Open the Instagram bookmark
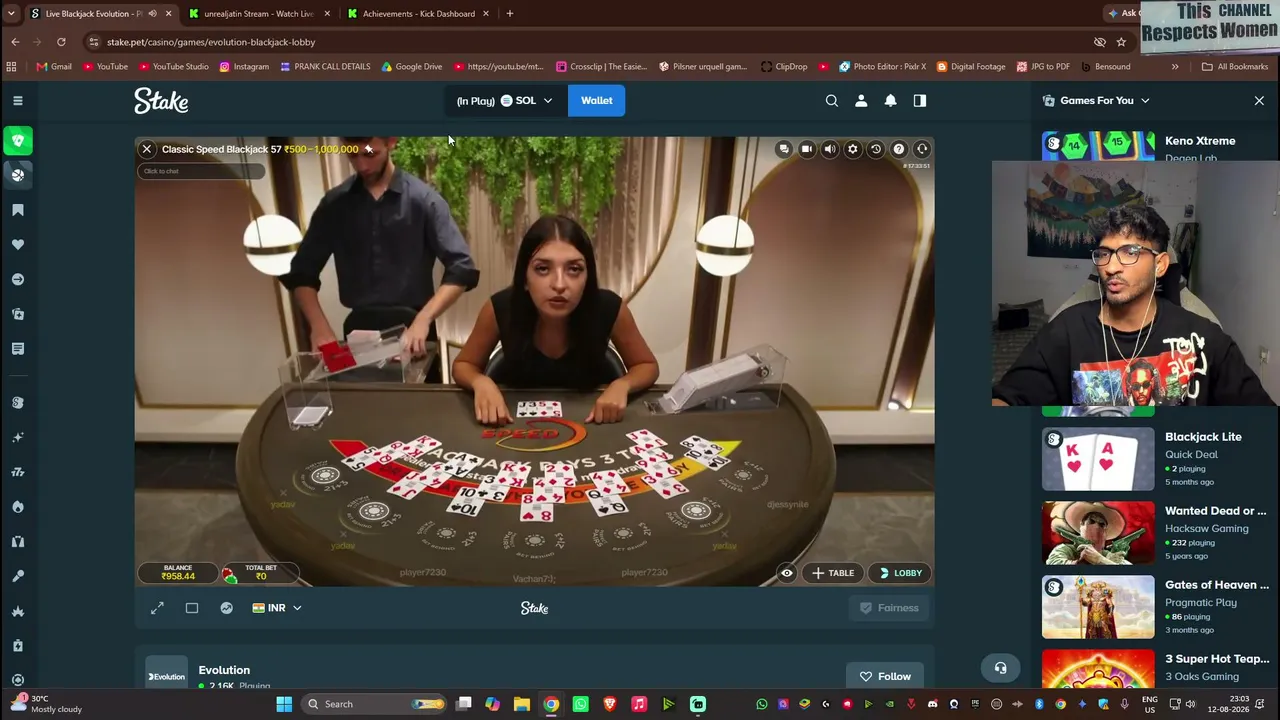This screenshot has height=720, width=1280. click(x=243, y=67)
